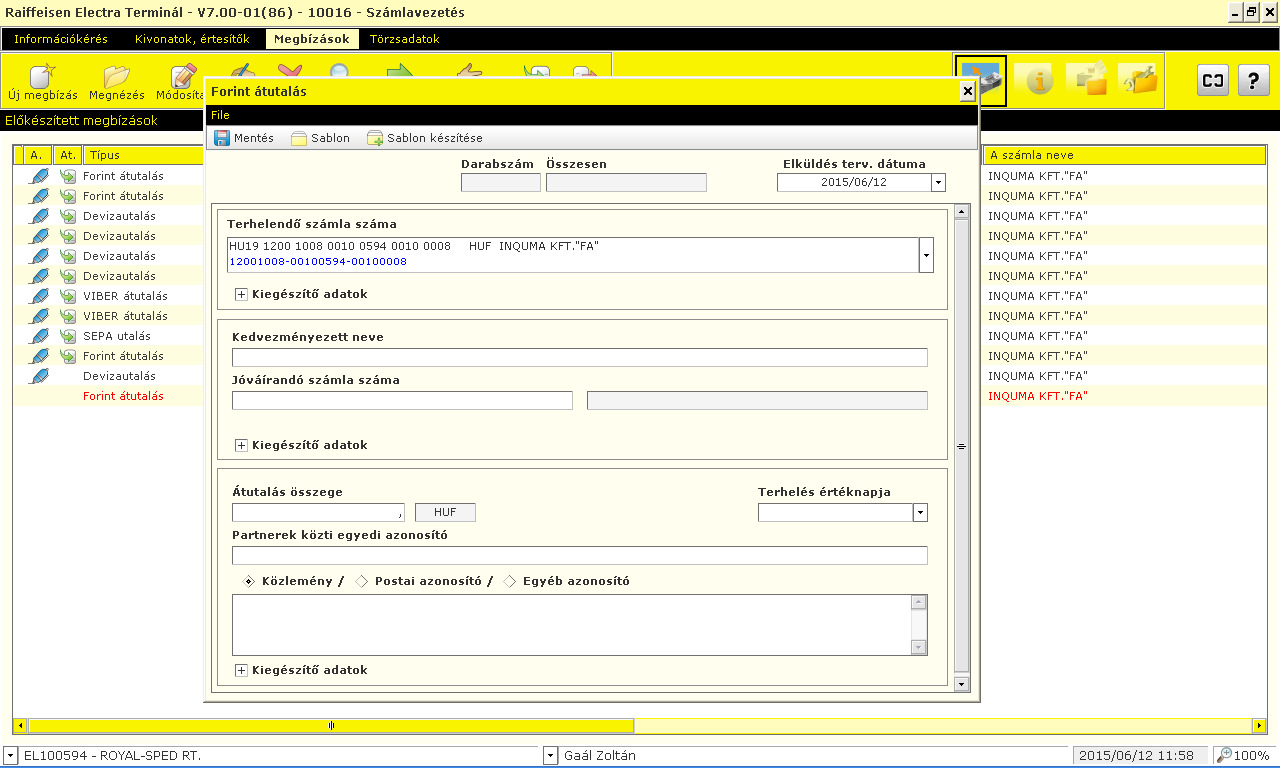Click the Jóváírandó számla száma input field
This screenshot has width=1280, height=768.
(x=402, y=401)
